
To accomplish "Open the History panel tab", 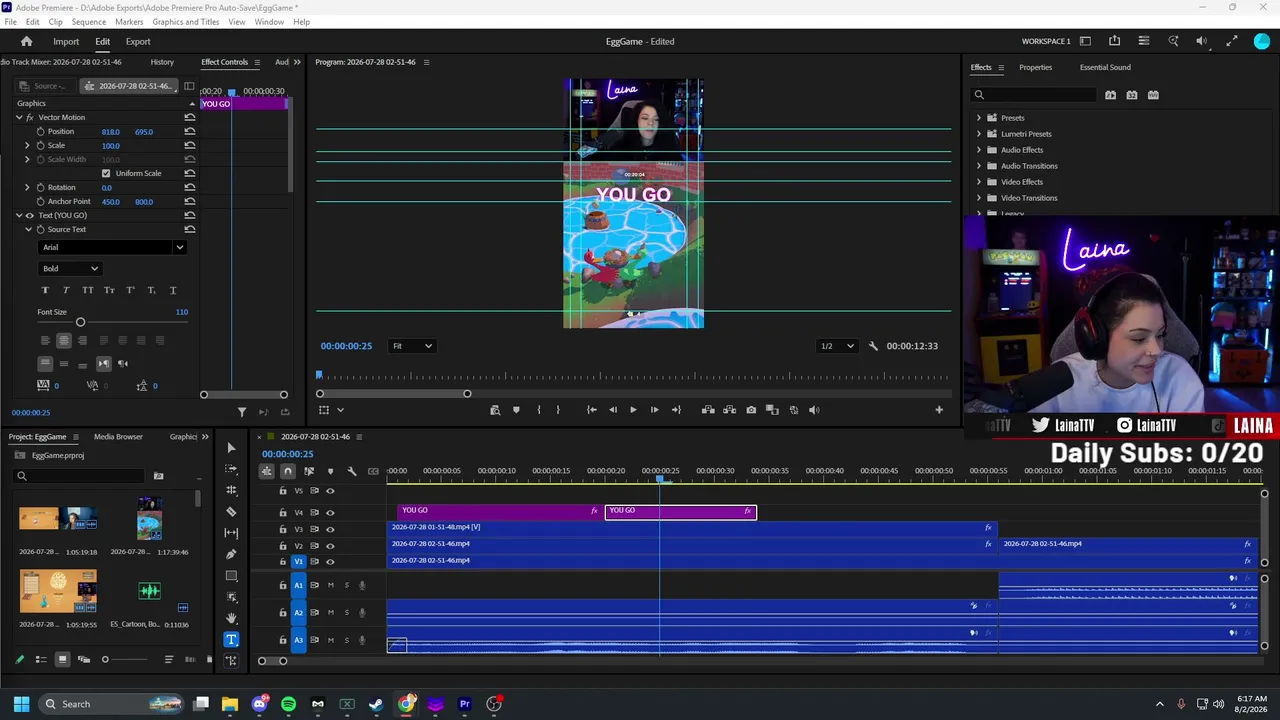I will pos(162,62).
